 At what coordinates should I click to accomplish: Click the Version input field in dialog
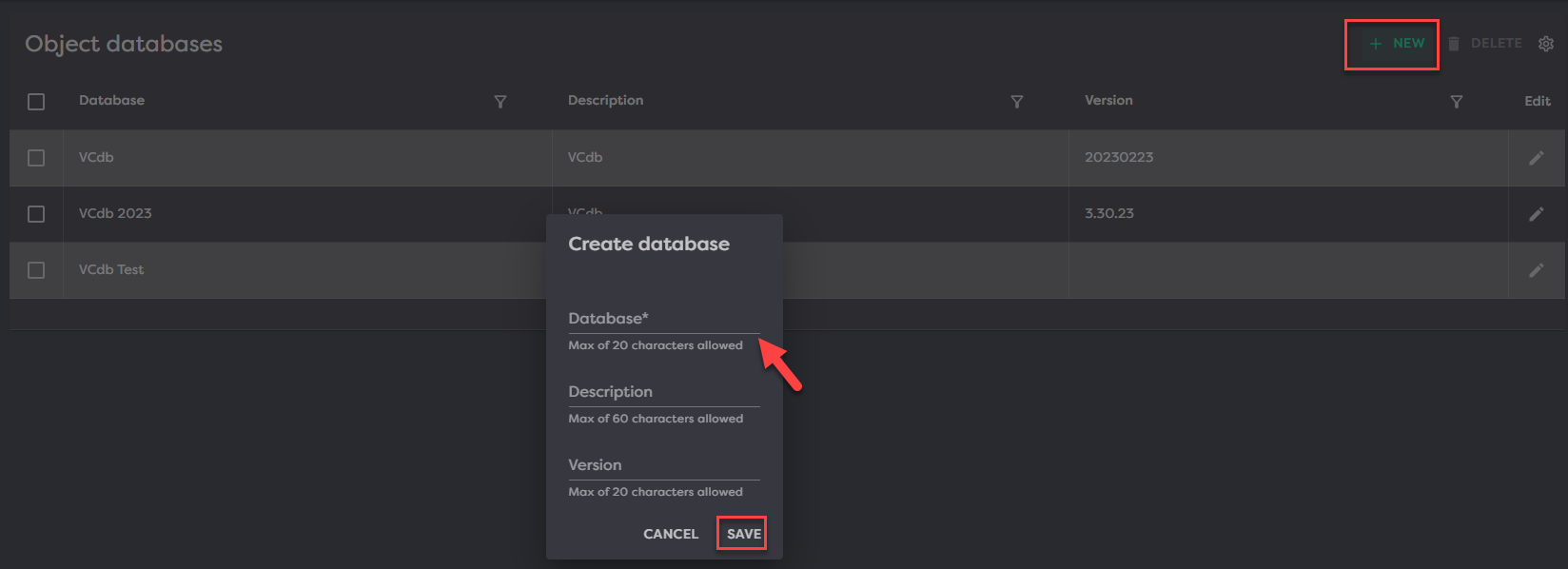(x=663, y=466)
